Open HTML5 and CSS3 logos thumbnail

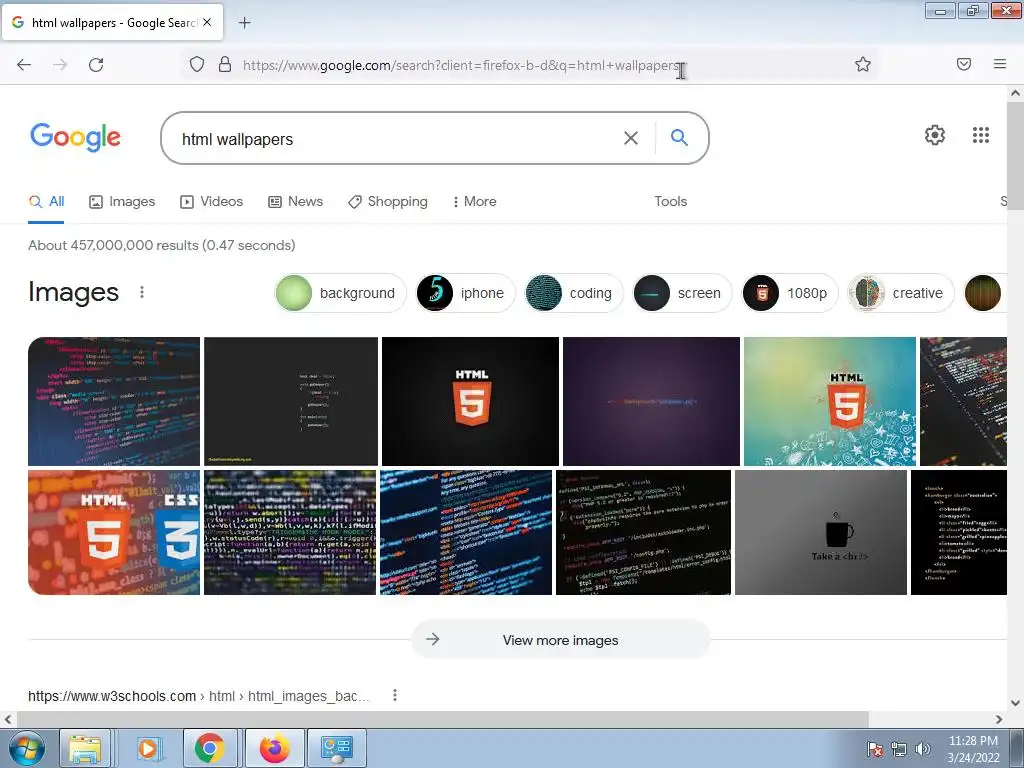click(x=114, y=532)
